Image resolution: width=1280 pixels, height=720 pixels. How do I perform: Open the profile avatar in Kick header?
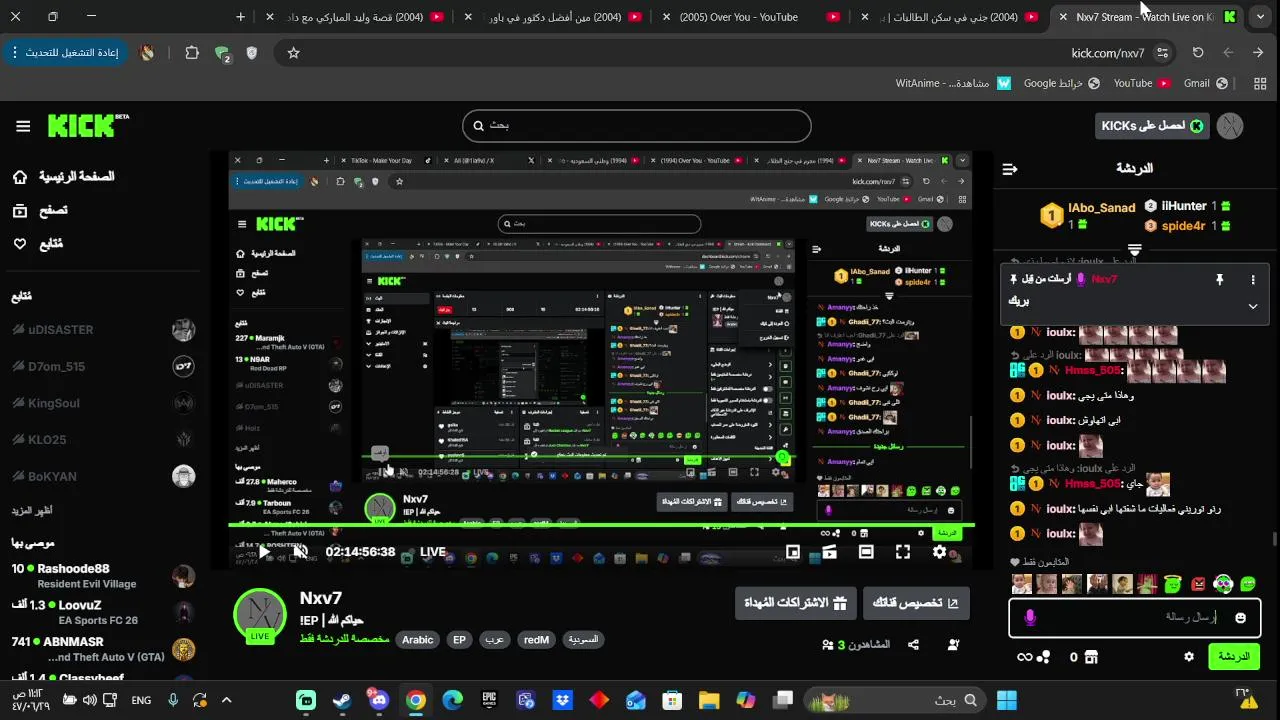[1230, 126]
